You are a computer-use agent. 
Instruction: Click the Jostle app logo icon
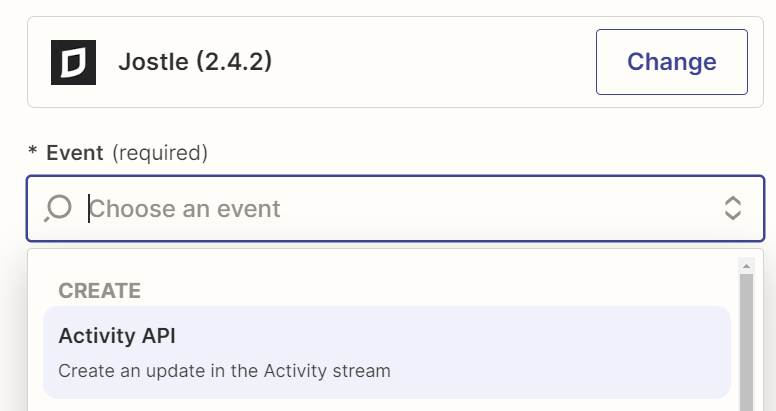[73, 62]
